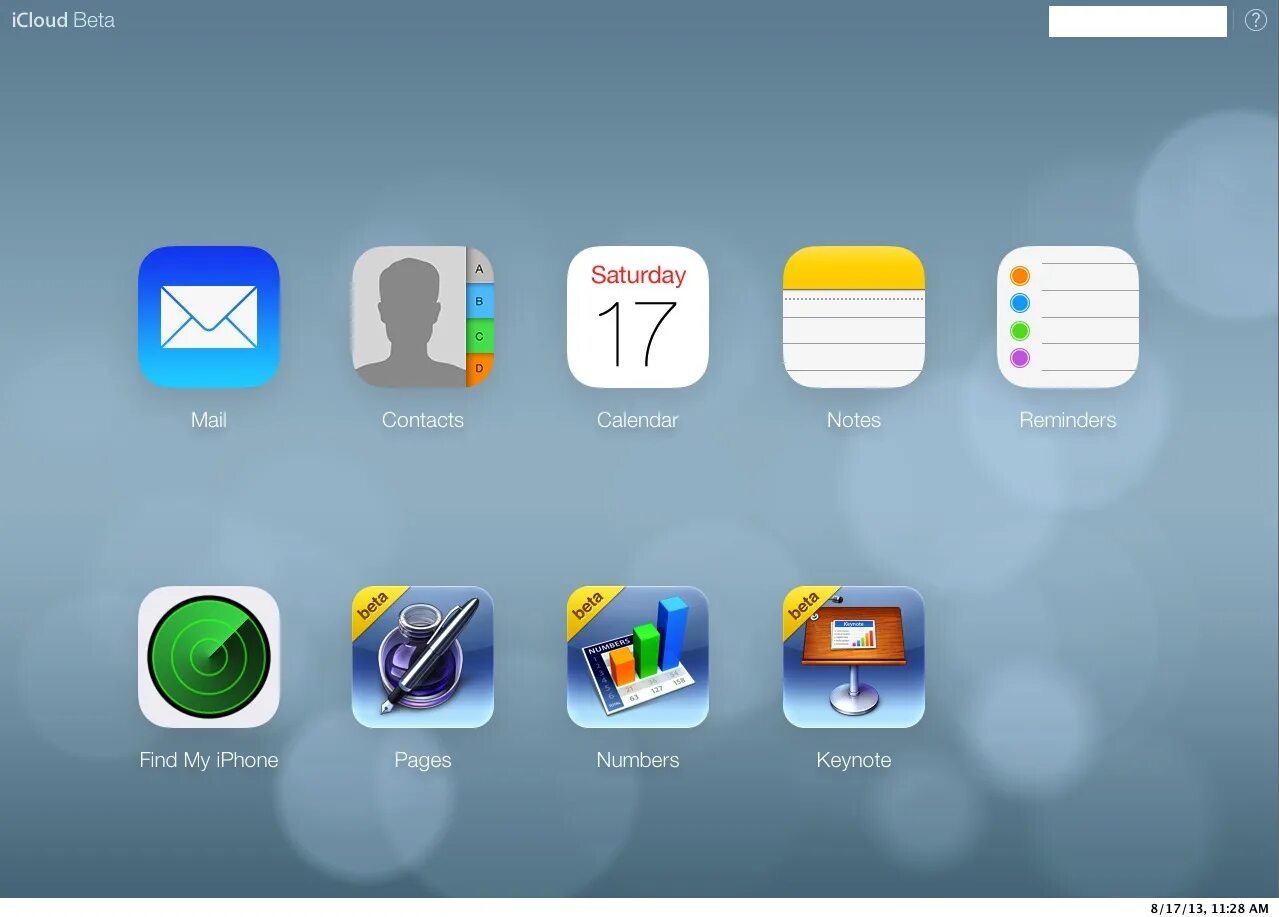Open the Mail app icon
The image size is (1279, 917).
[209, 317]
